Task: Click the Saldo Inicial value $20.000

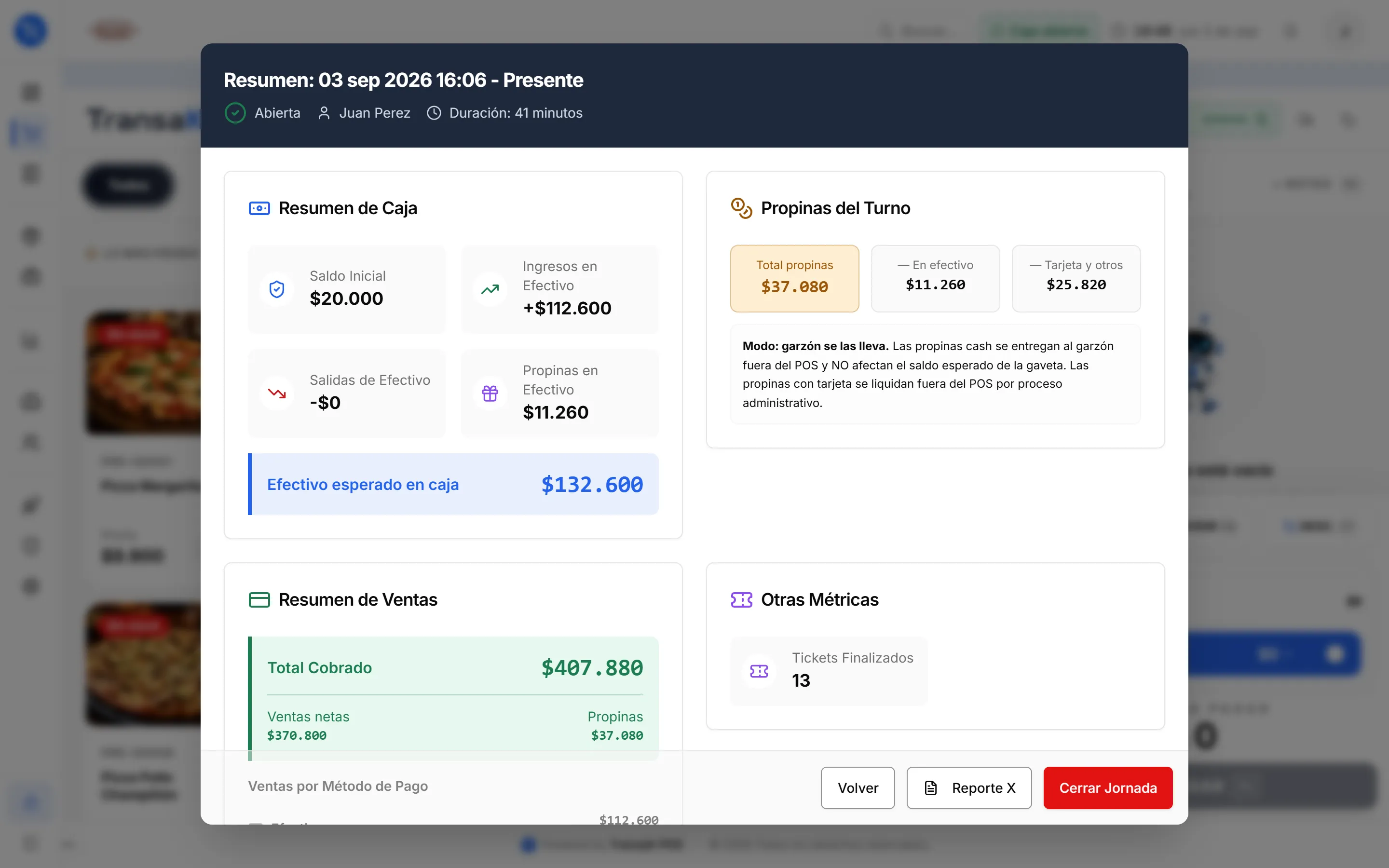Action: point(346,298)
